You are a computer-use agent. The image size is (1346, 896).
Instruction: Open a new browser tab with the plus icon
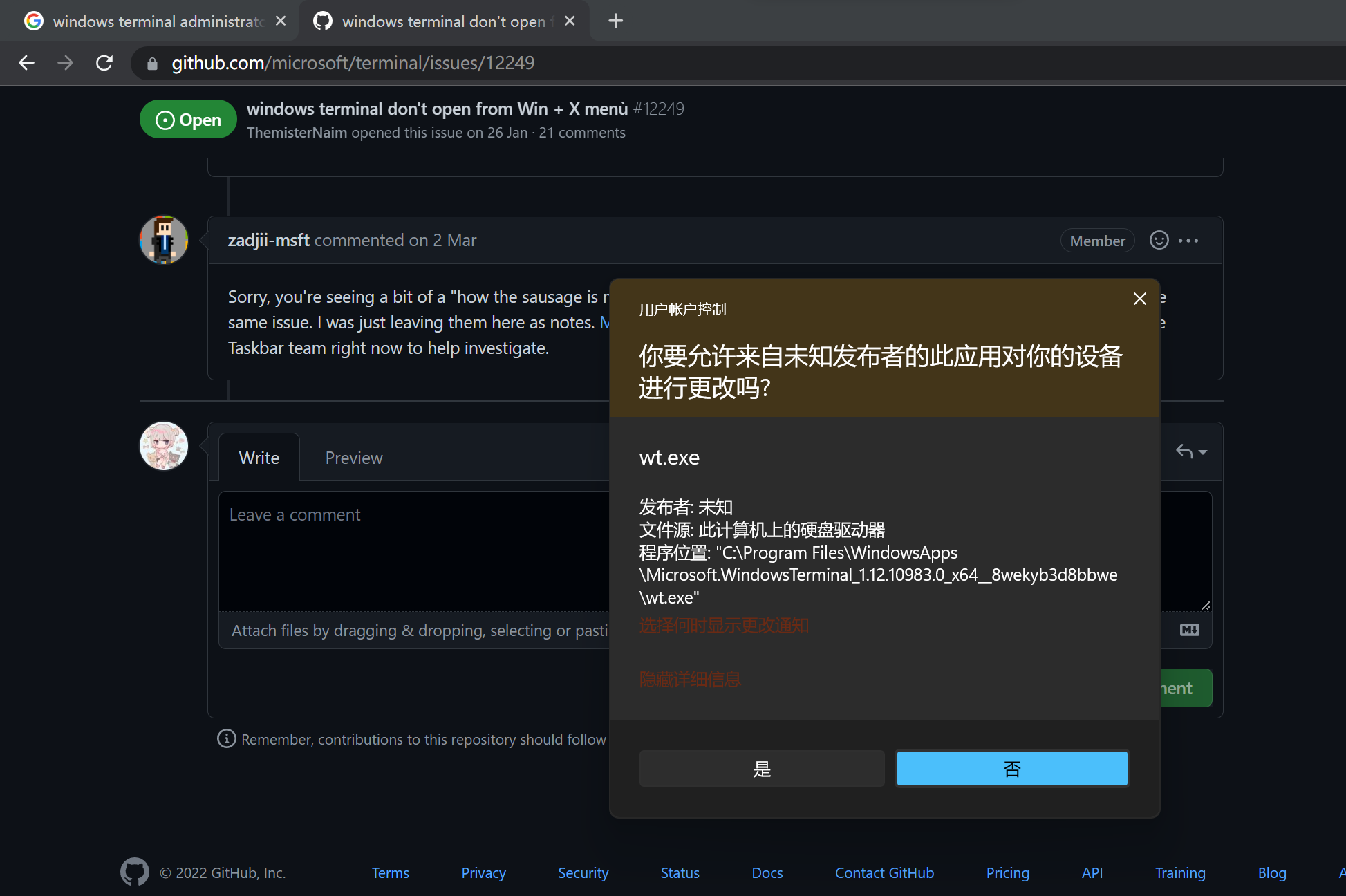tap(615, 21)
